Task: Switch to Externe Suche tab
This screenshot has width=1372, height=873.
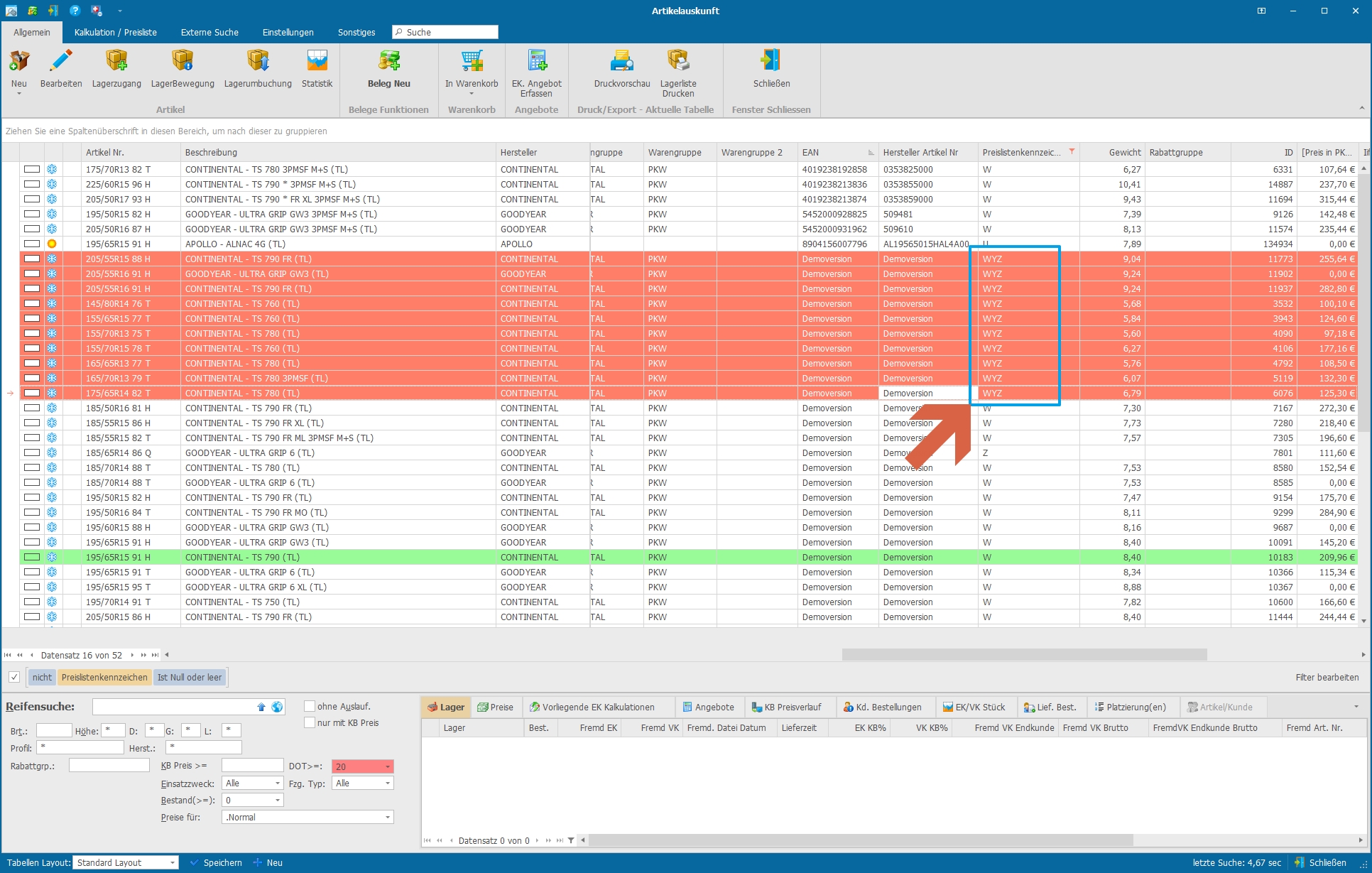Action: (x=209, y=33)
